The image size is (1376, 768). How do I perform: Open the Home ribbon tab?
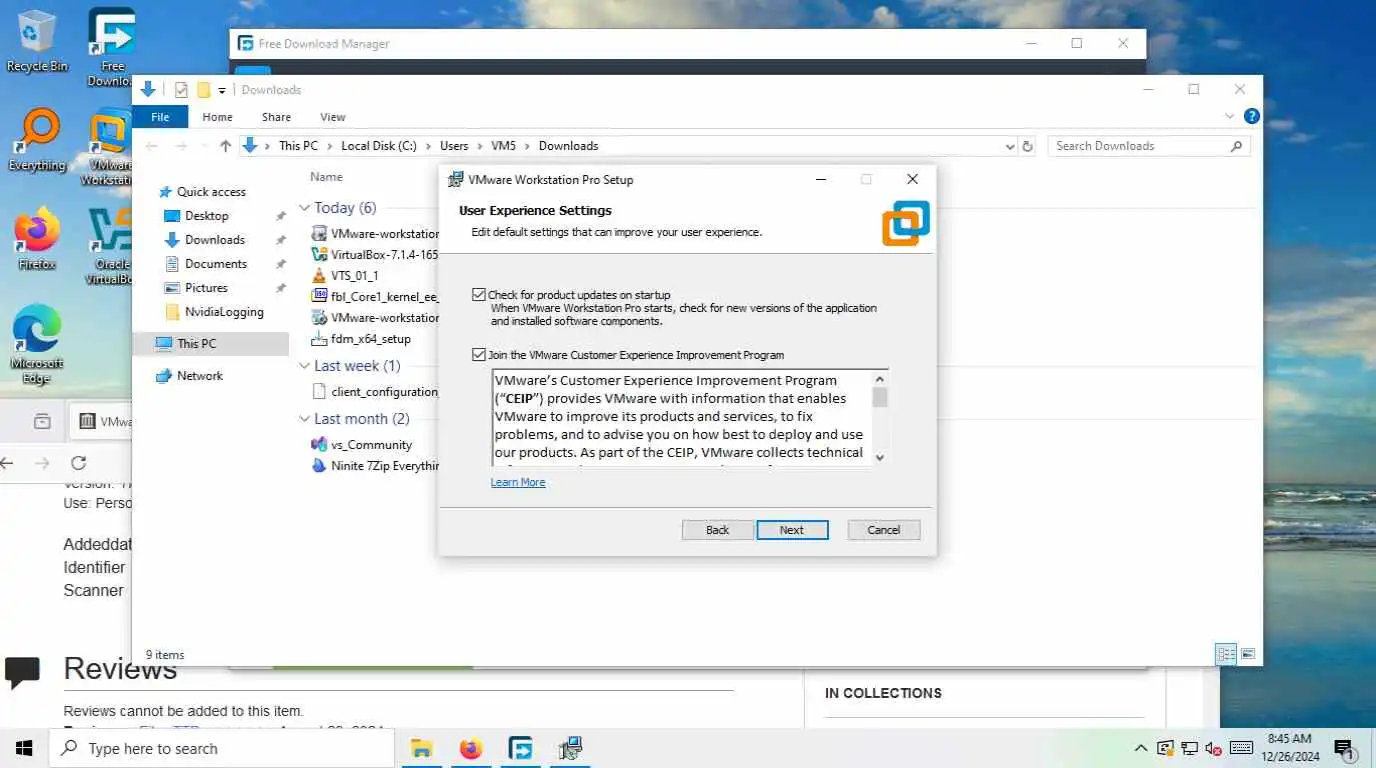217,117
